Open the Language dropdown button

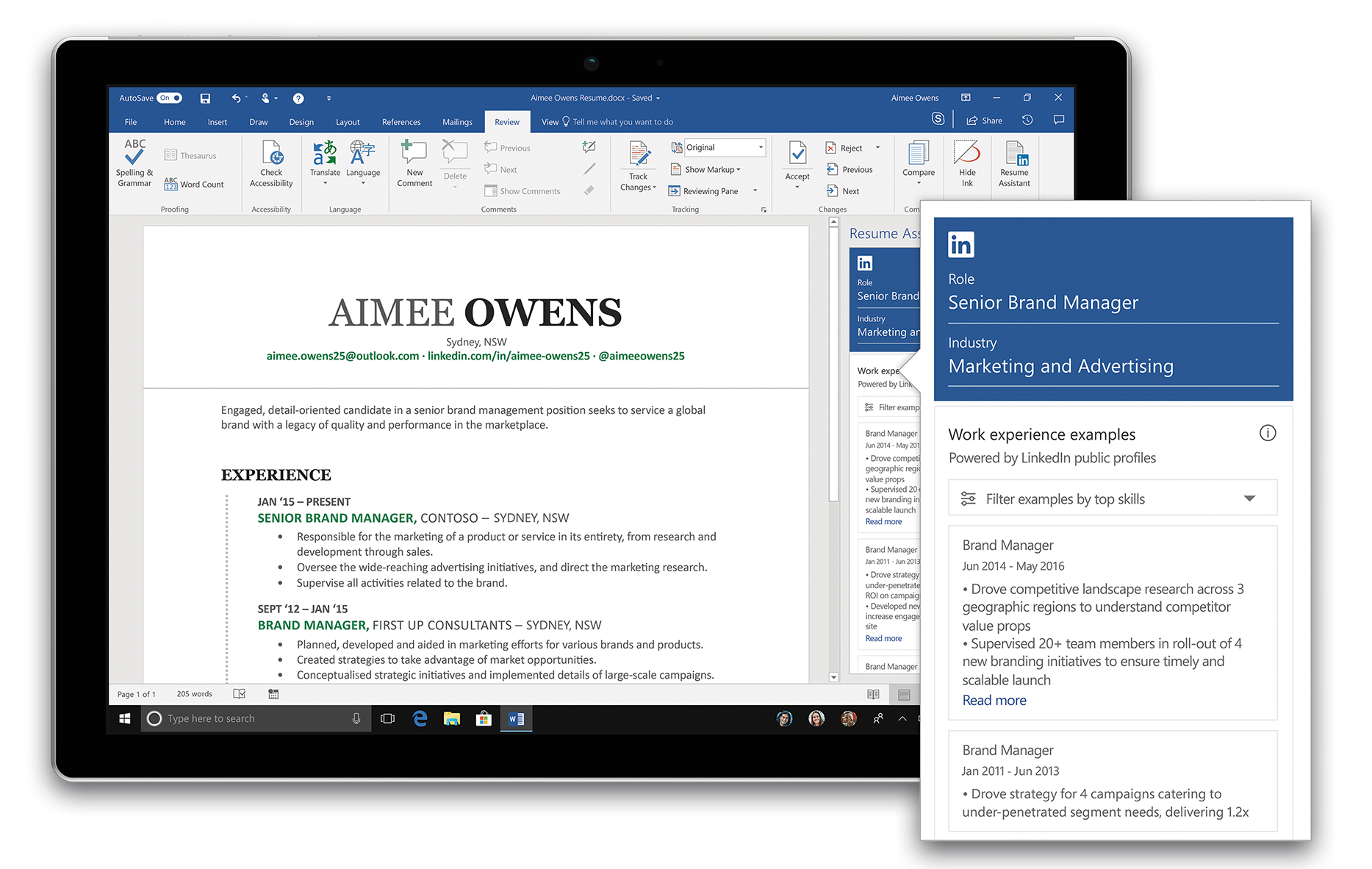pos(363,162)
